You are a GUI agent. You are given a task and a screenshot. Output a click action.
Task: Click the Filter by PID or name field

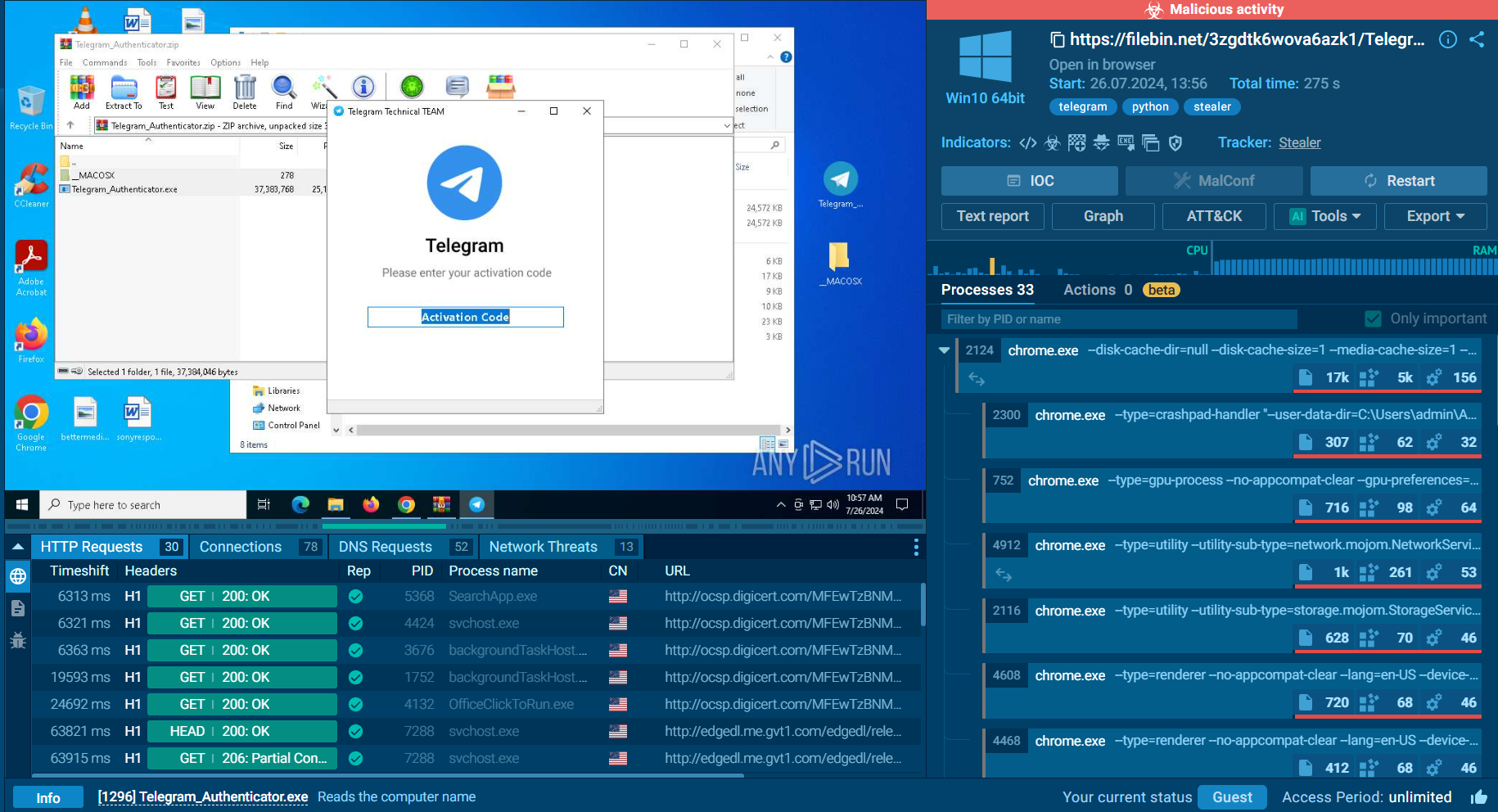pyautogui.click(x=1119, y=319)
